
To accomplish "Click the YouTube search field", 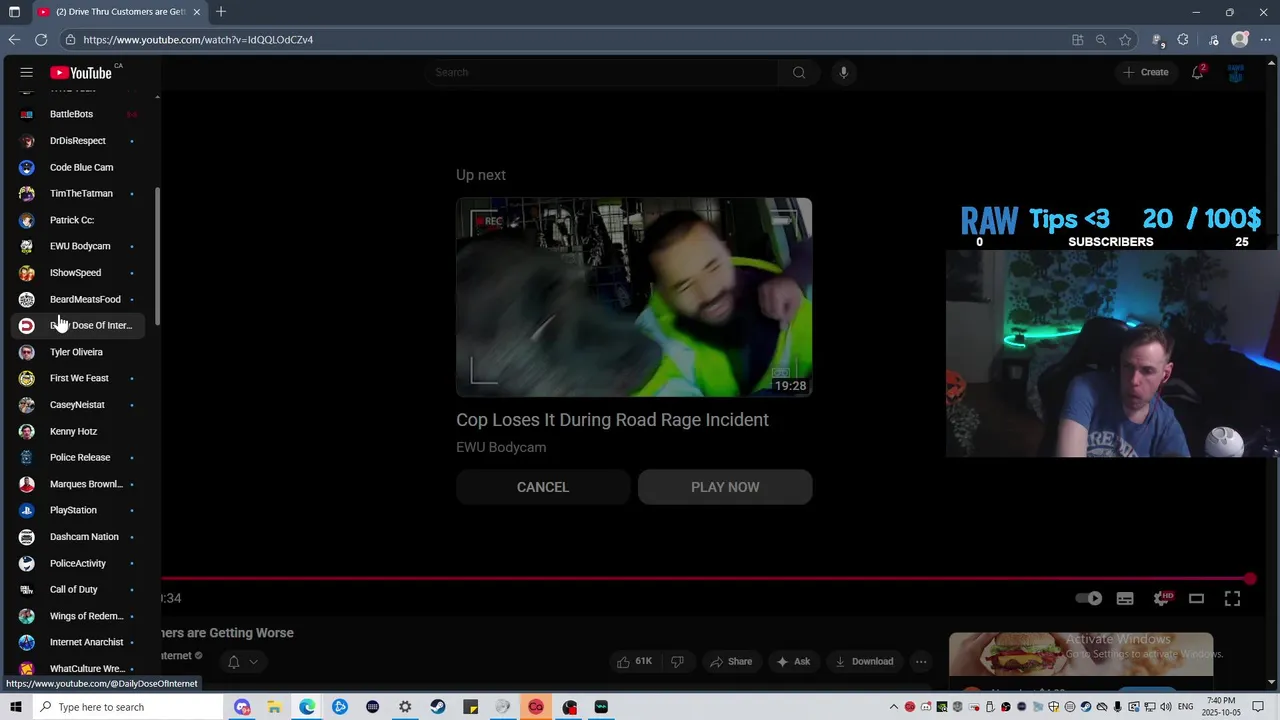I will point(601,72).
